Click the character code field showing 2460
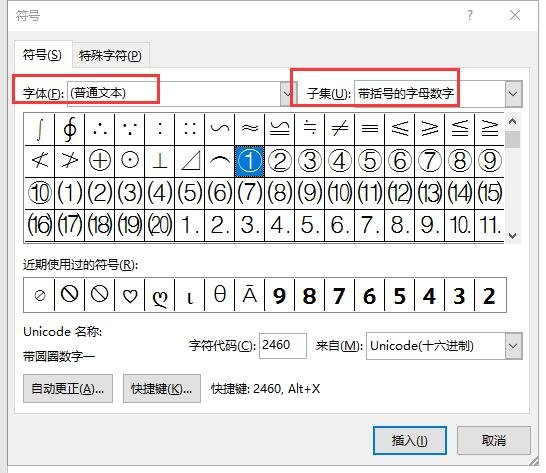This screenshot has width=546, height=473. pyautogui.click(x=283, y=346)
